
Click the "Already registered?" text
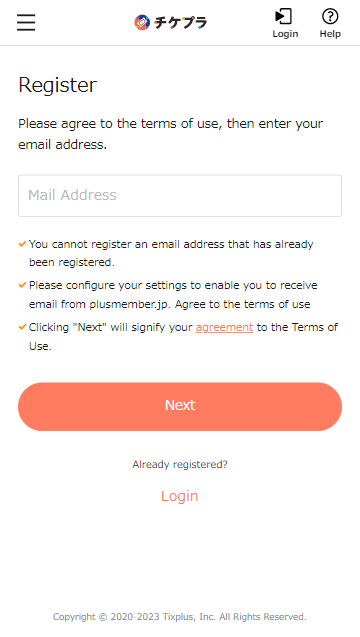180,464
